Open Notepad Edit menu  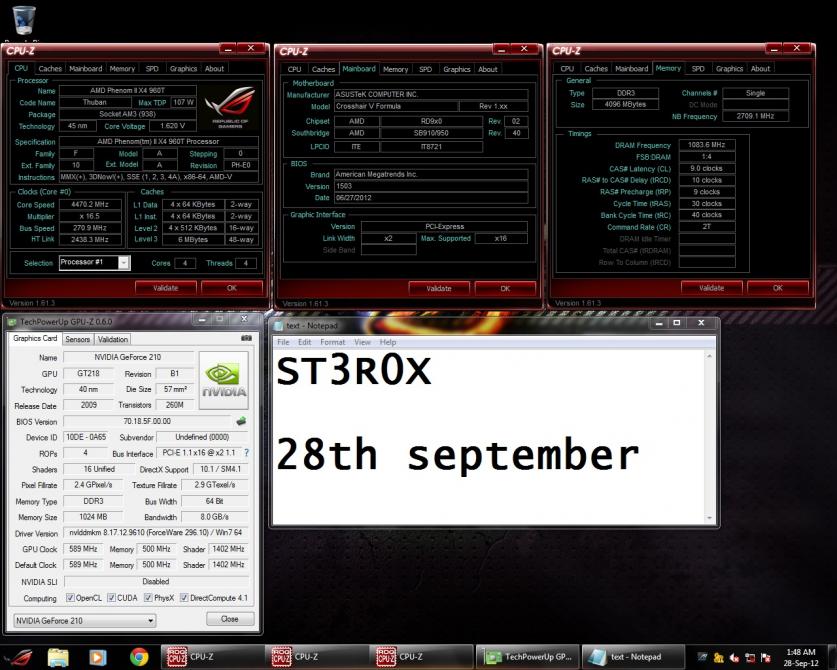point(304,342)
